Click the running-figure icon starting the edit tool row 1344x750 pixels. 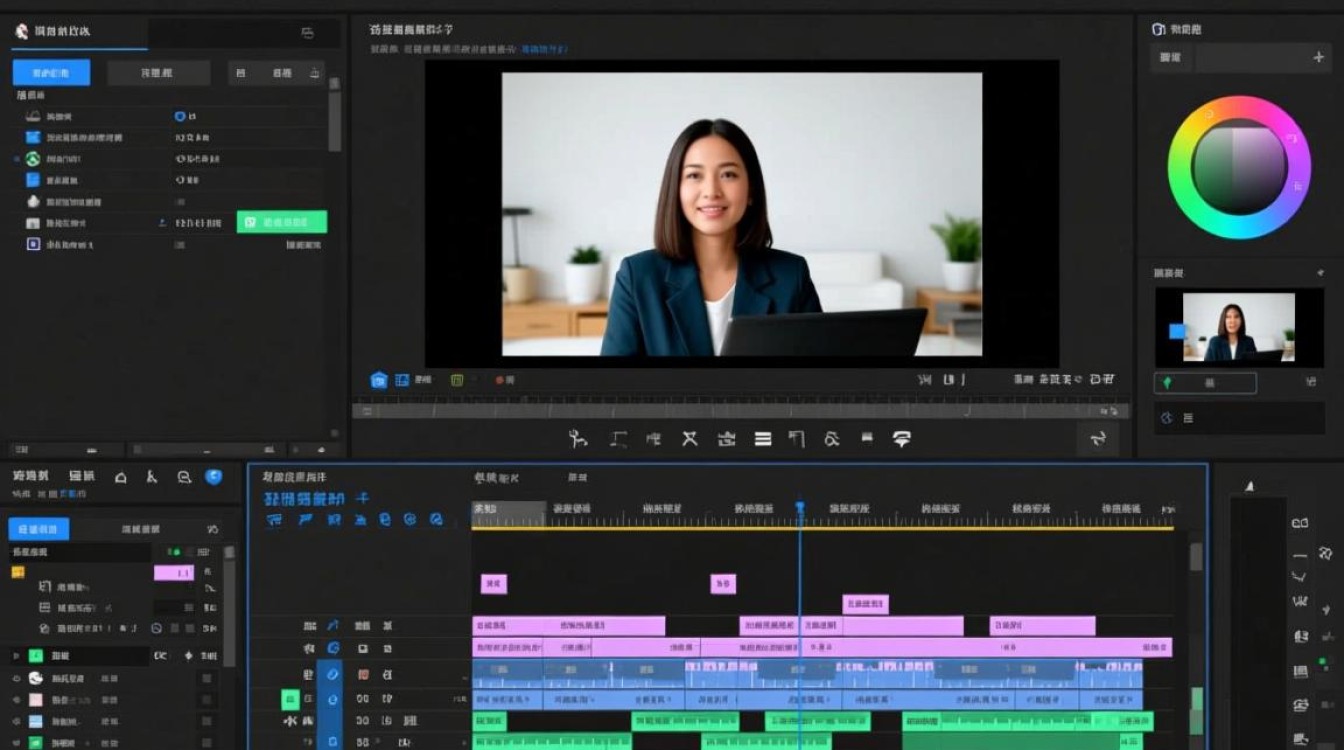[x=577, y=438]
